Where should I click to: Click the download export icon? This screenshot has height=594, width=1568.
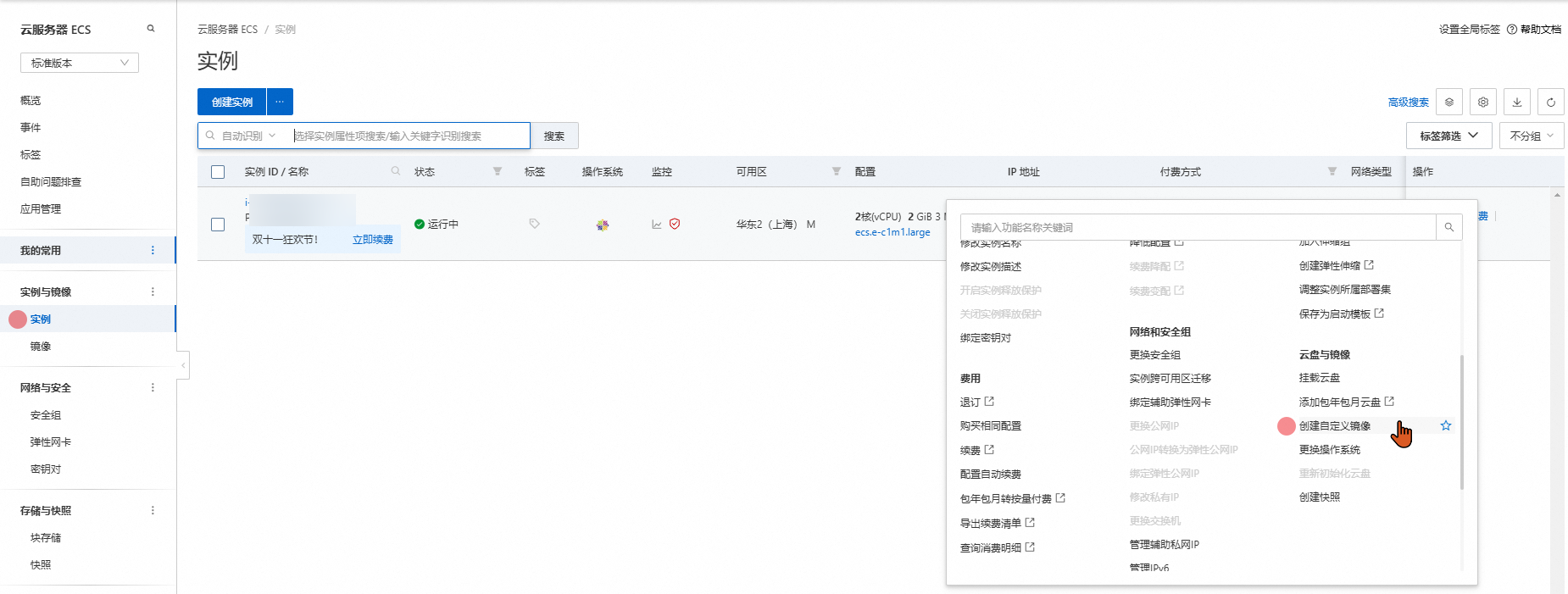pos(1516,102)
